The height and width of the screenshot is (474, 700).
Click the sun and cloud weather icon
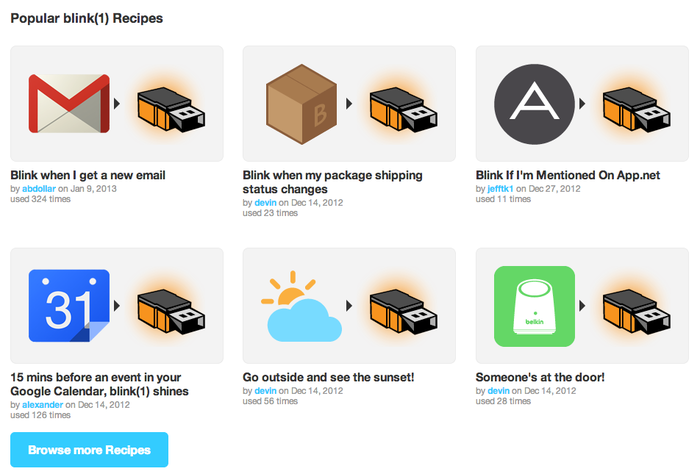(x=301, y=306)
